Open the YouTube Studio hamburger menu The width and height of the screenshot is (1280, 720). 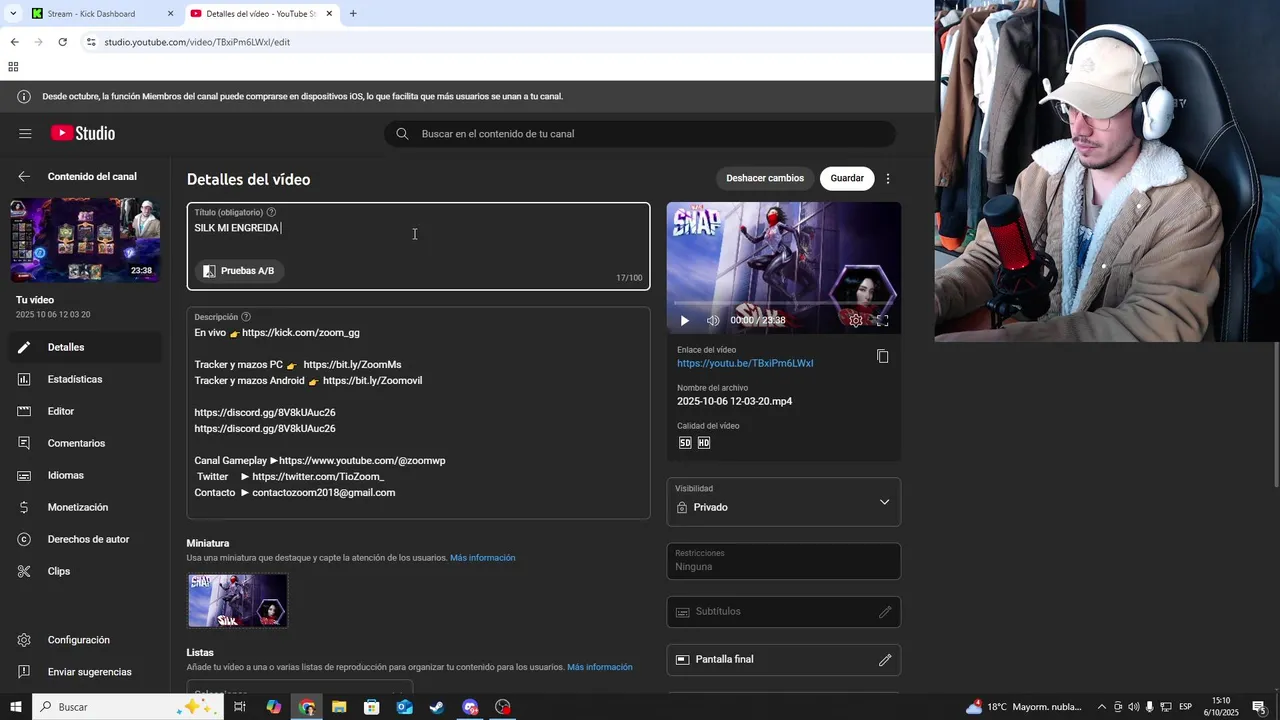(x=25, y=133)
